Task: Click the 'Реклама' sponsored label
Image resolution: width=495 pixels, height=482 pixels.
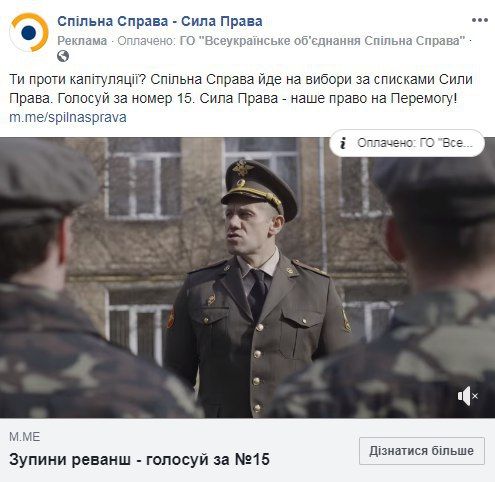Action: click(x=82, y=41)
